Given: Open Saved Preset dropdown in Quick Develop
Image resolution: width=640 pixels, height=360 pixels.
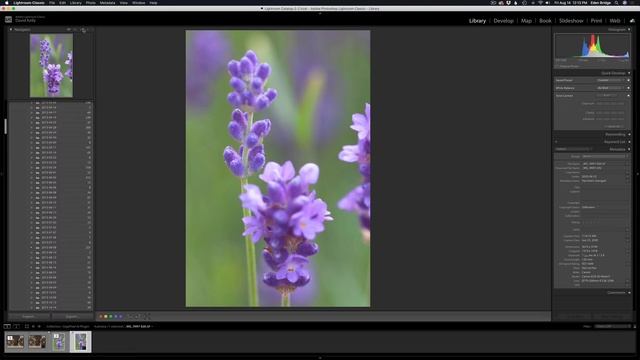Looking at the screenshot, I should point(611,80).
